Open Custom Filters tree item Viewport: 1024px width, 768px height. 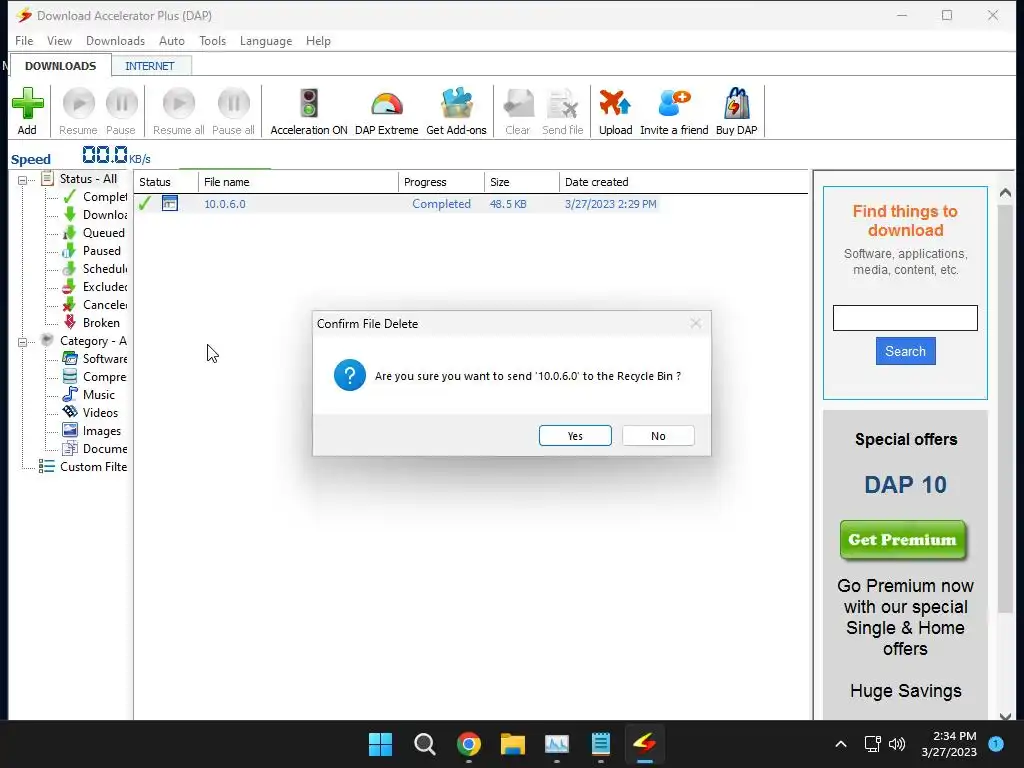click(83, 467)
